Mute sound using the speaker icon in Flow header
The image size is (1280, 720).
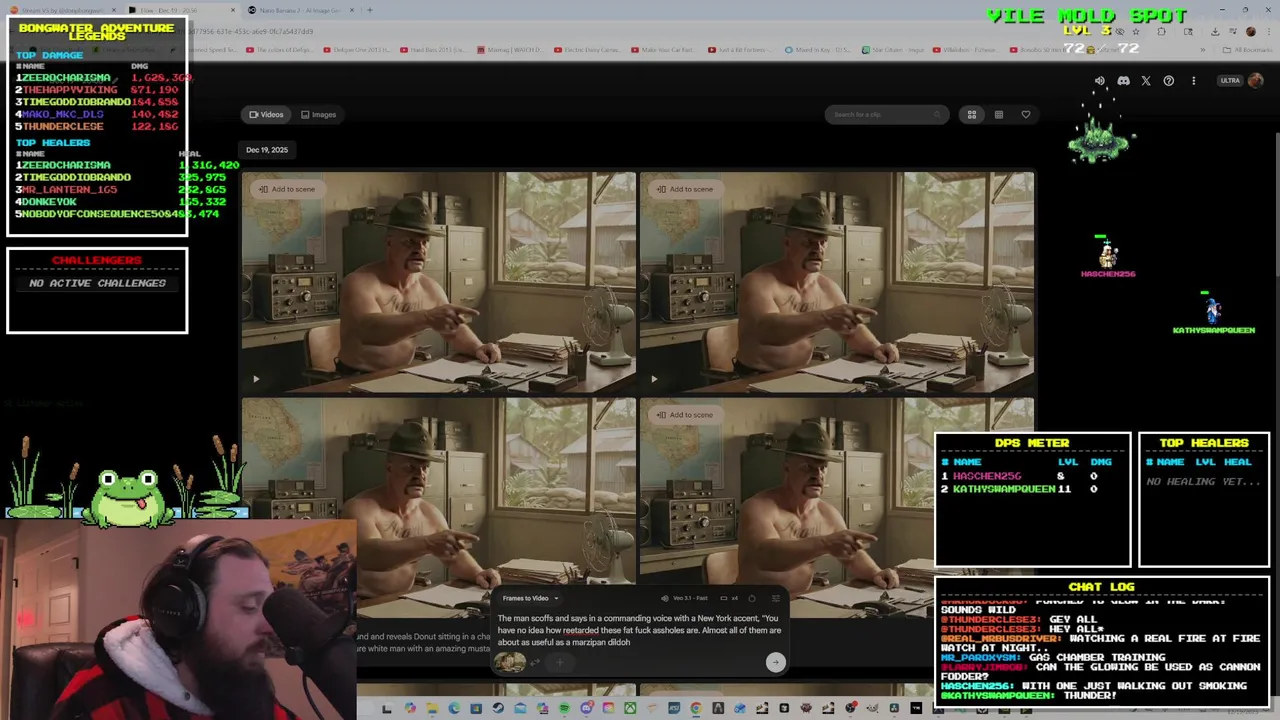1100,81
